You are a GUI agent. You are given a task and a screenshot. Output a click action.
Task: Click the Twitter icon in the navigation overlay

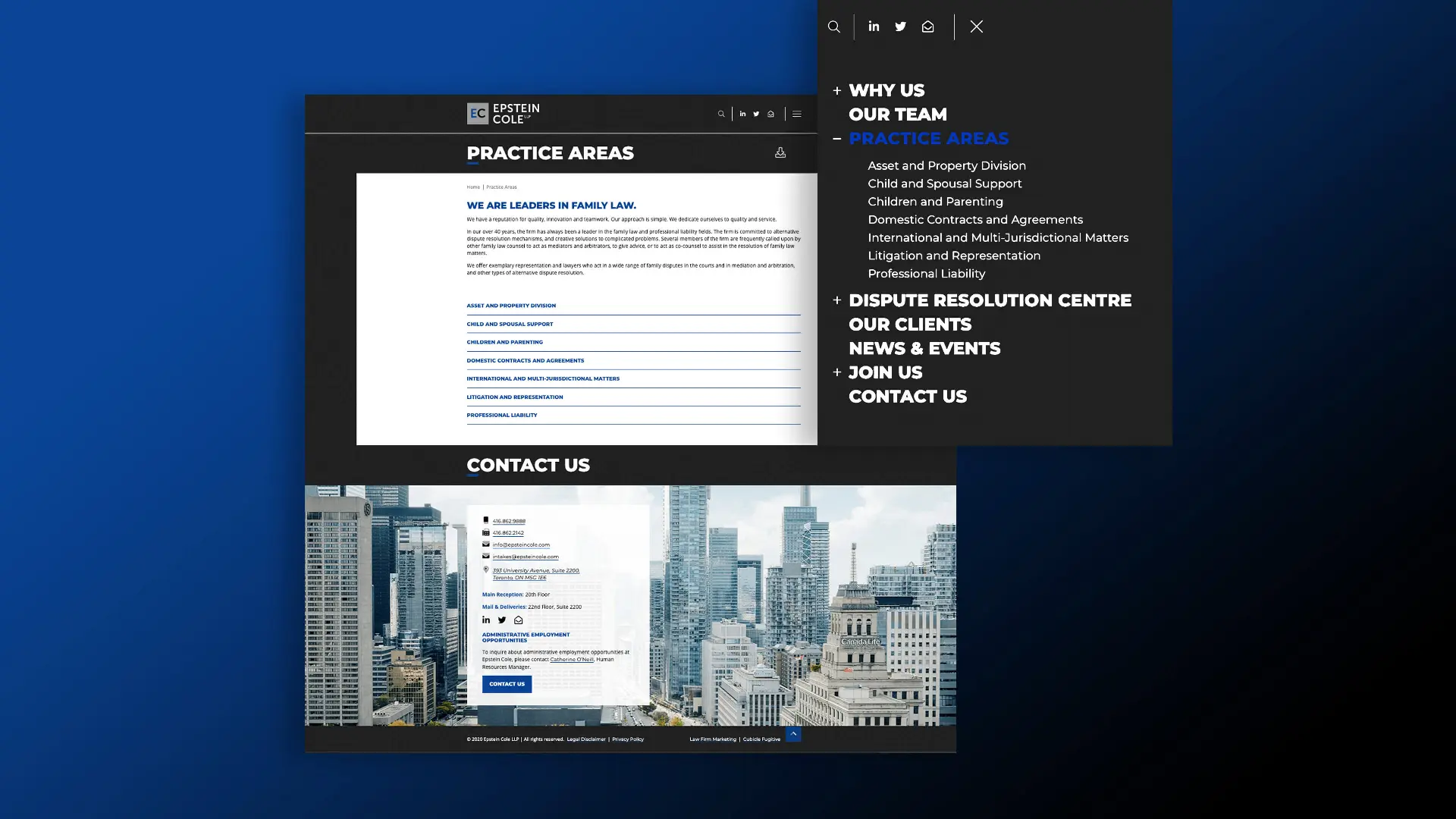click(900, 27)
